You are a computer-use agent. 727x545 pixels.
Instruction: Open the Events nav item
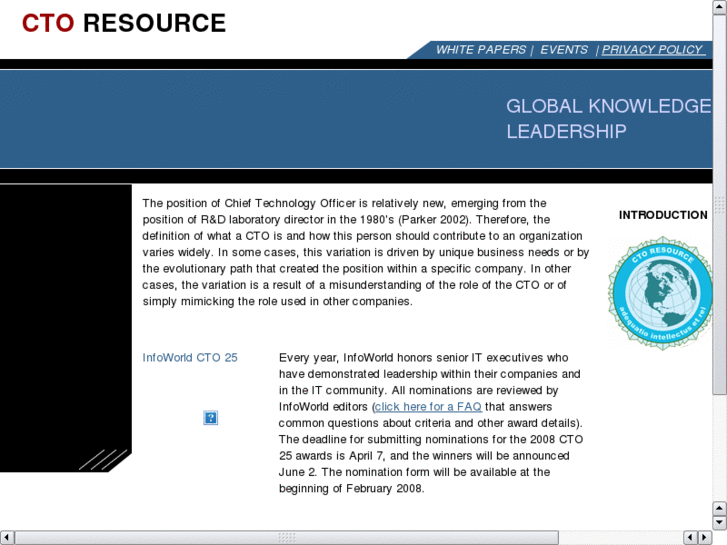pos(564,50)
